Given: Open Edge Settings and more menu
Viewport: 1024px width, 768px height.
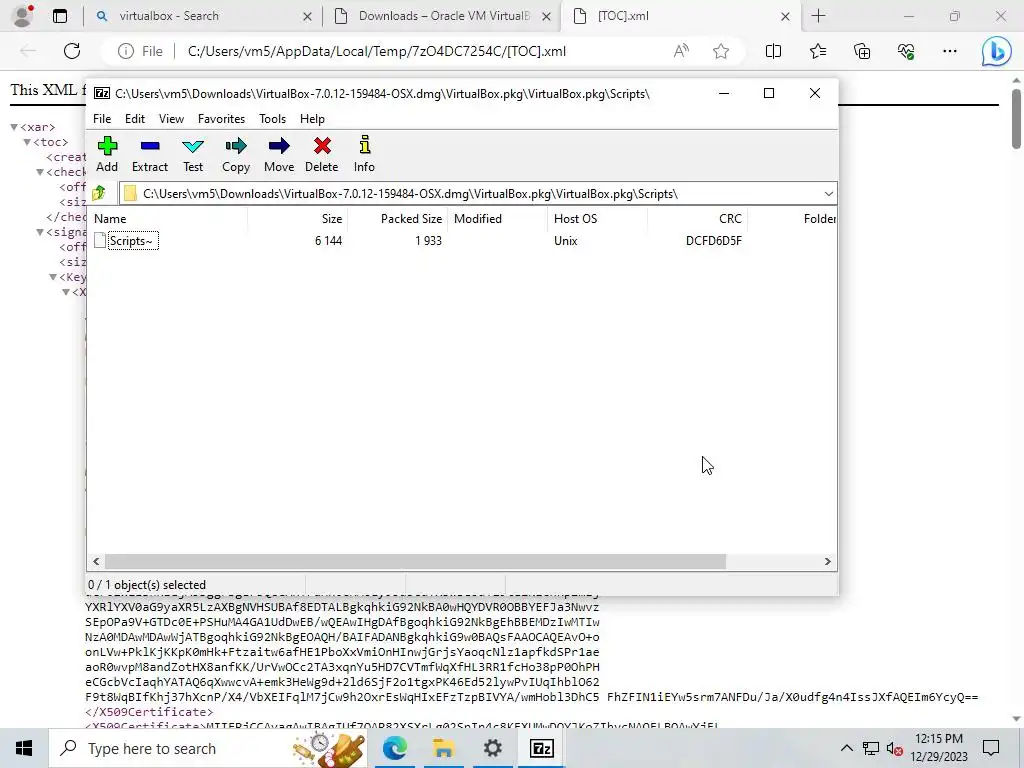Looking at the screenshot, I should (950, 51).
